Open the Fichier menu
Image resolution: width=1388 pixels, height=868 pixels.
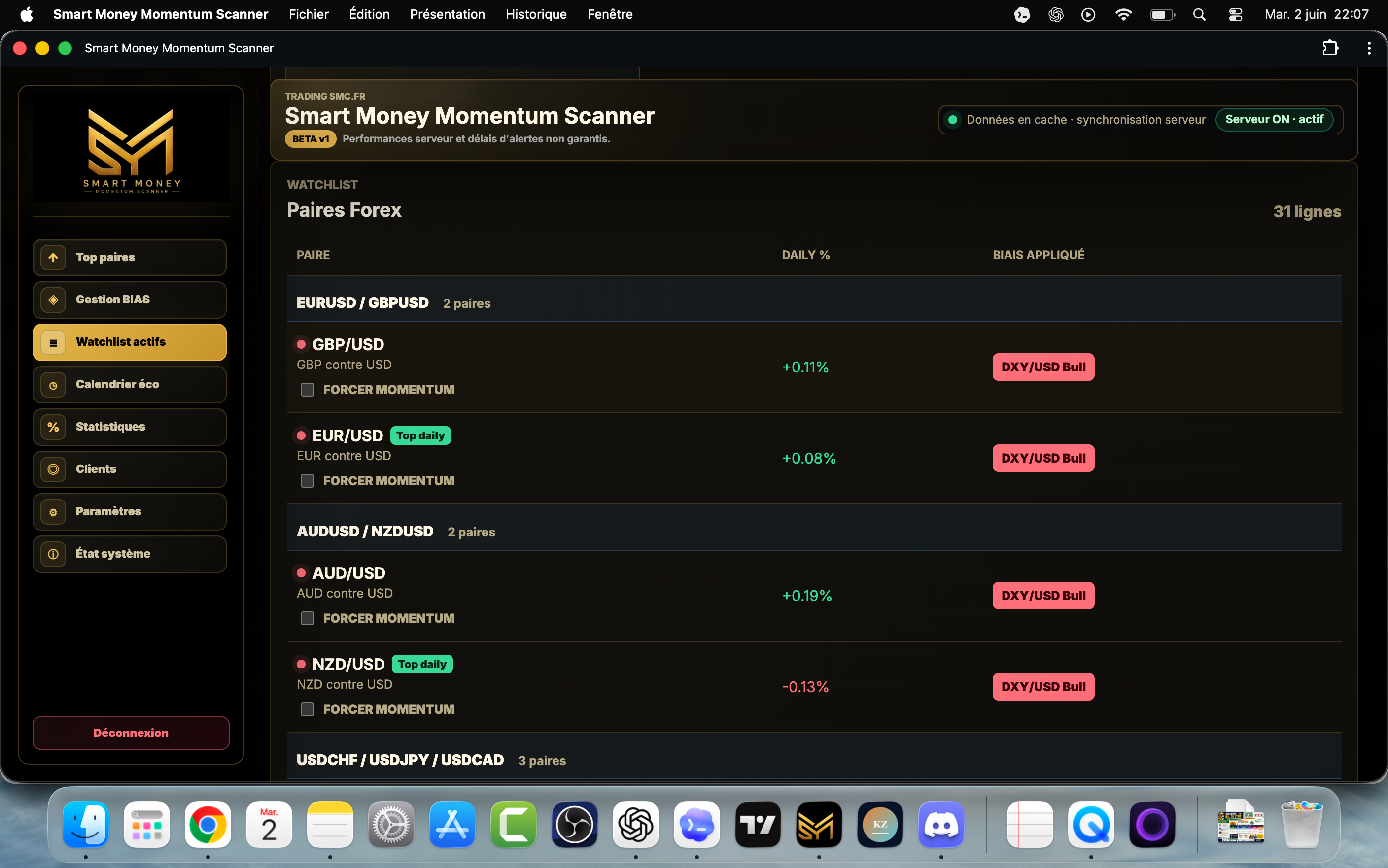(309, 14)
